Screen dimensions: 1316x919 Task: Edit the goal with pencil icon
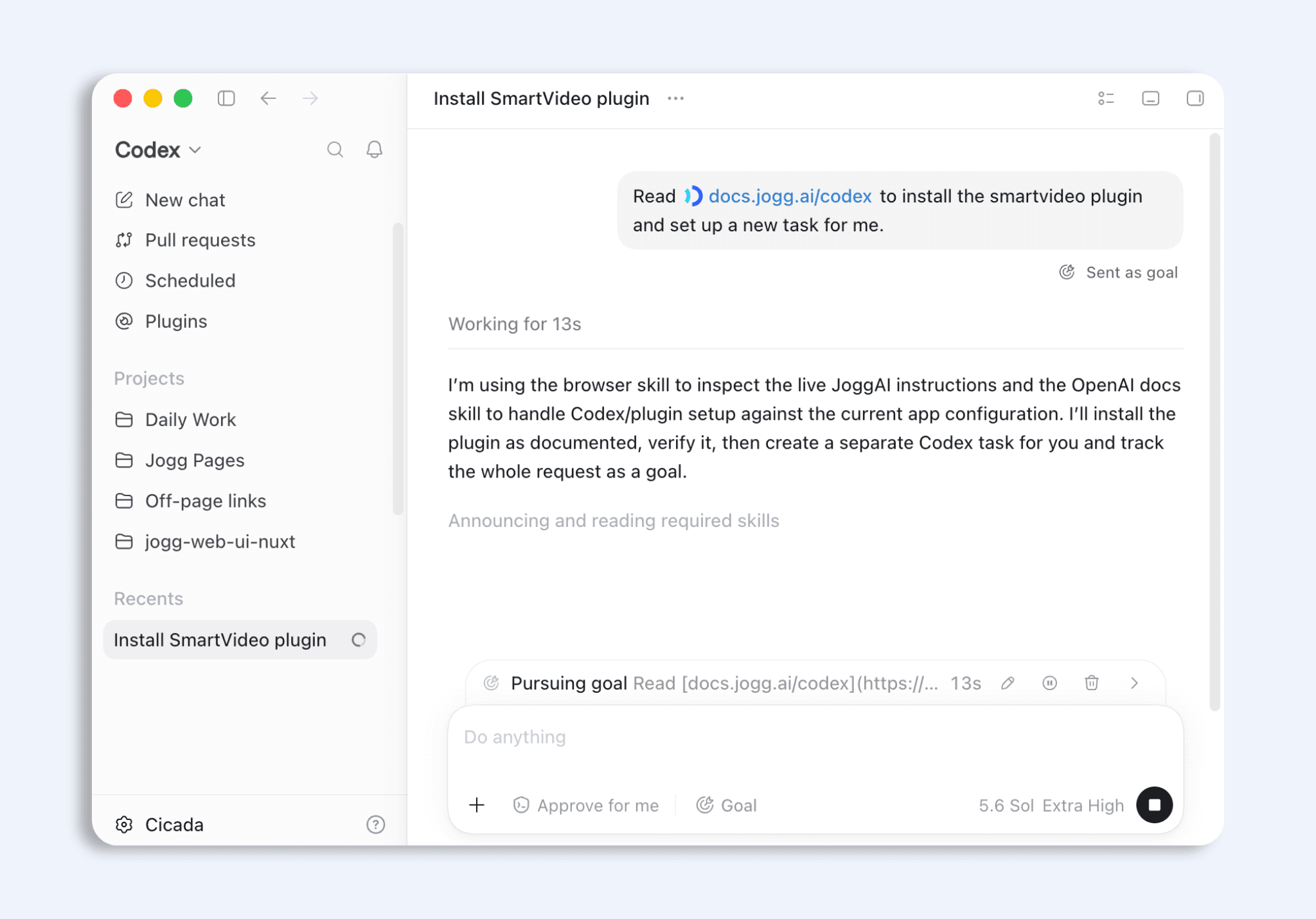(1008, 683)
